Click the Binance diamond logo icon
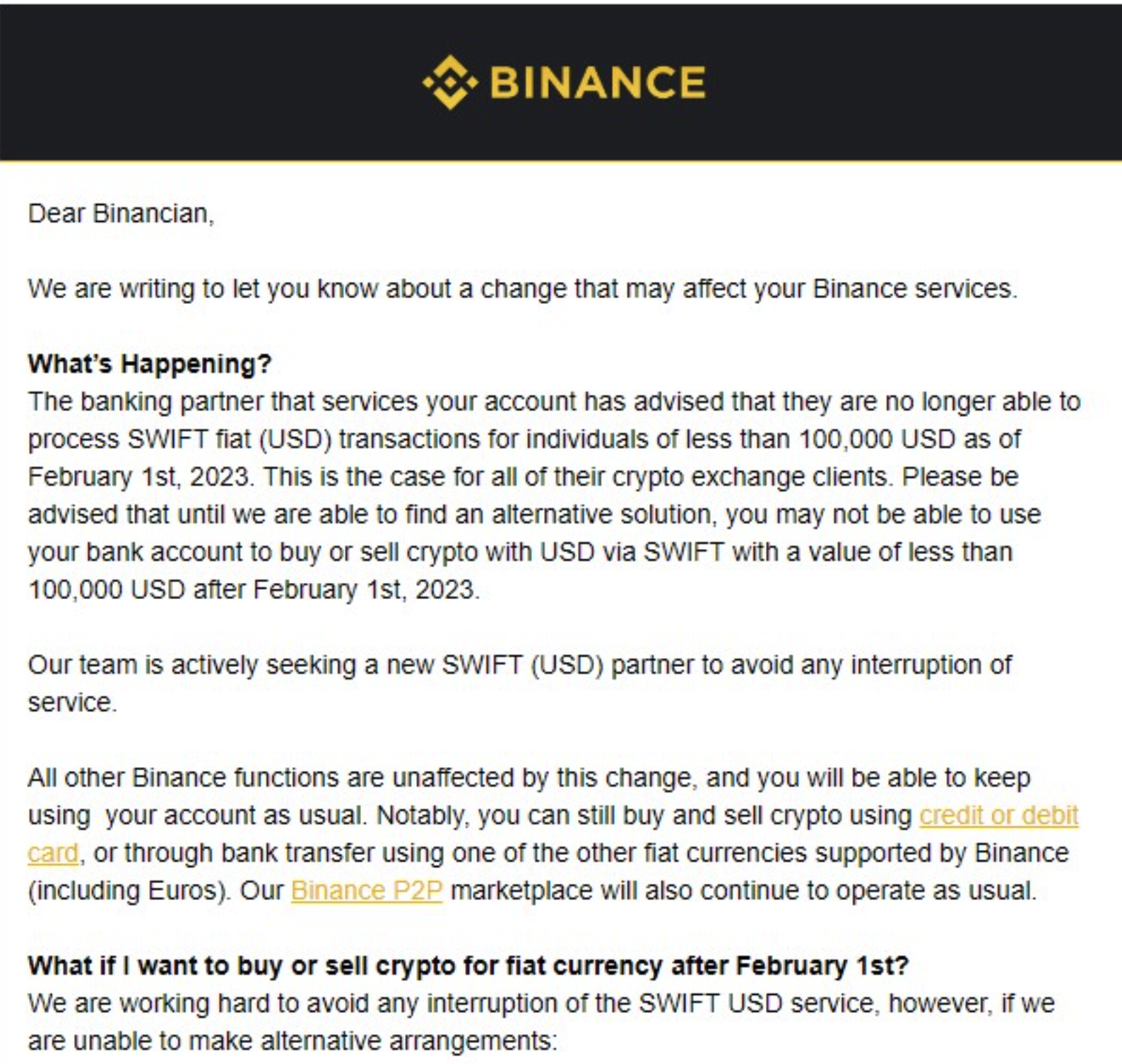Viewport: 1122px width, 1064px height. [450, 83]
